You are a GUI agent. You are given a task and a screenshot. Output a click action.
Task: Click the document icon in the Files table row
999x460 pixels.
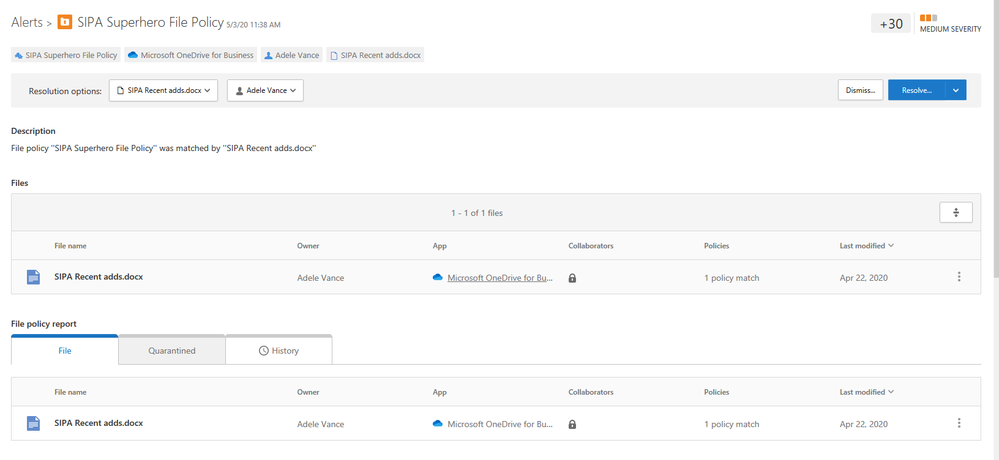pos(33,277)
